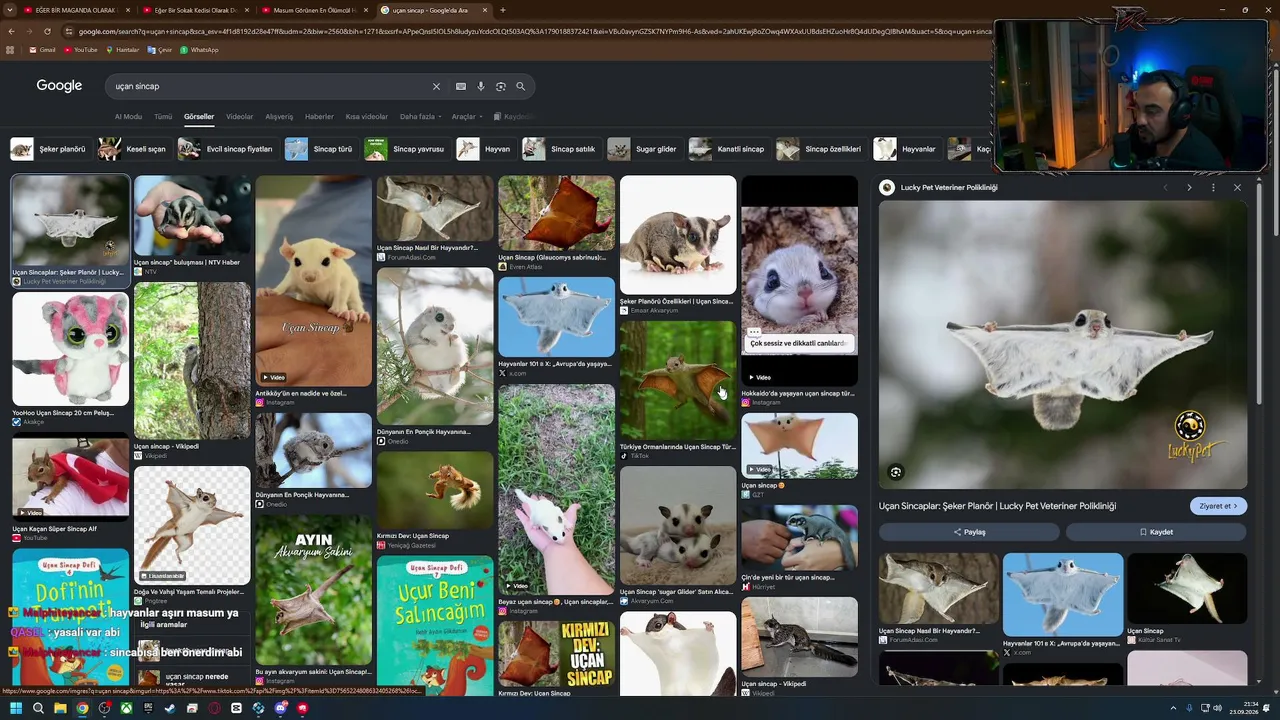Click Lens icon on the preview image
This screenshot has width=1280, height=720.
click(x=896, y=472)
